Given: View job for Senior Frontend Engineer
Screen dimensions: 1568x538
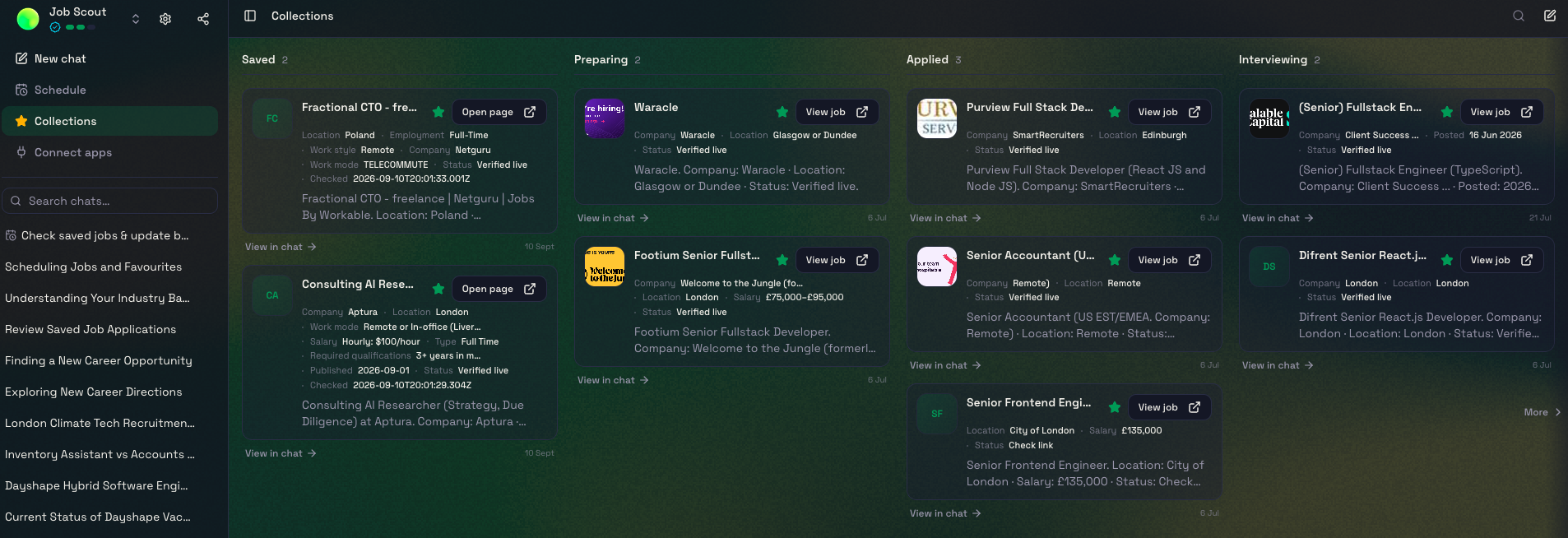Looking at the screenshot, I should [x=1170, y=407].
